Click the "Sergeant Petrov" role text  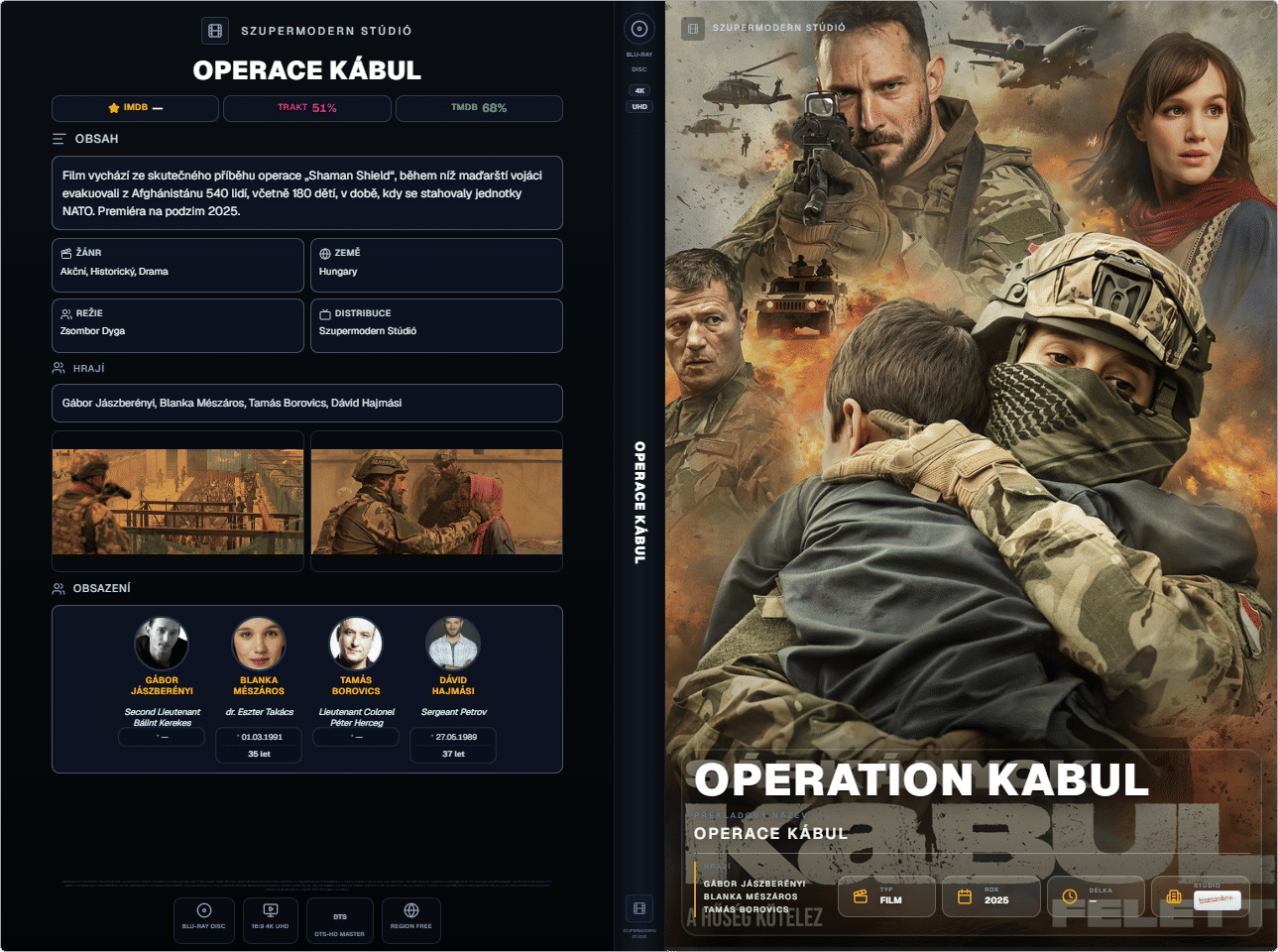point(454,712)
